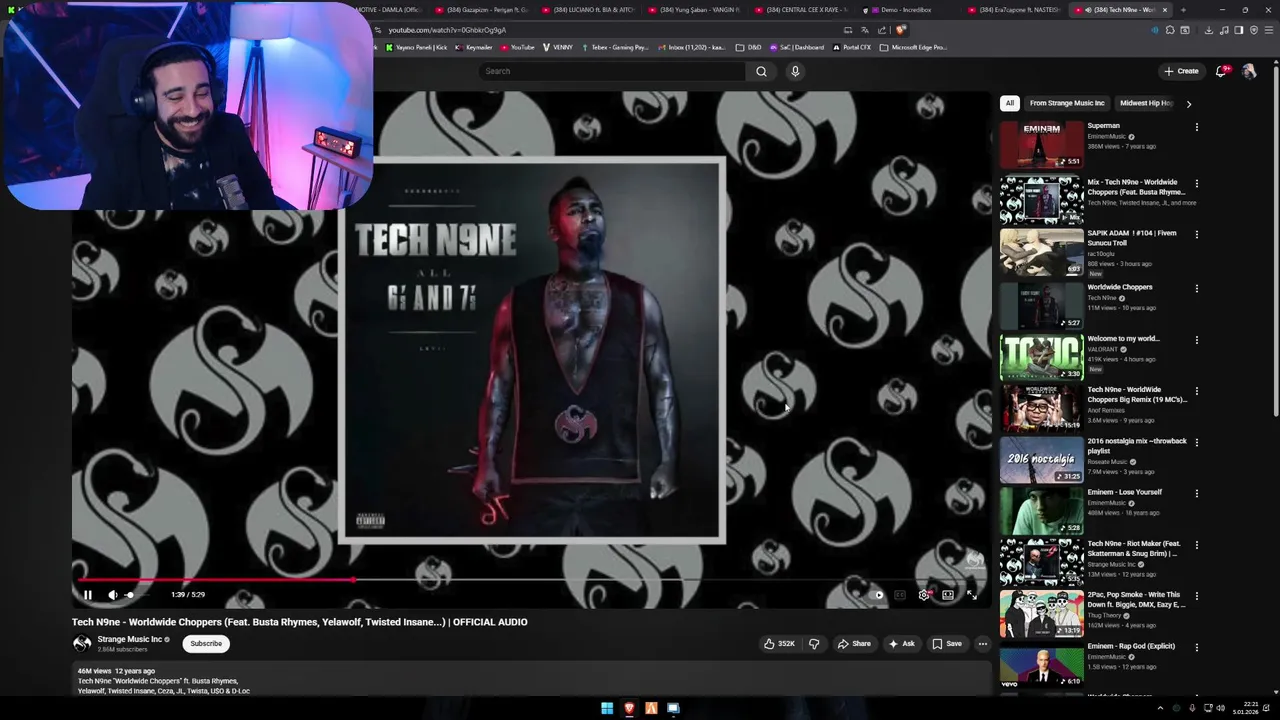Open Strange Music Inc channel name link
1280x720 pixels.
click(130, 639)
